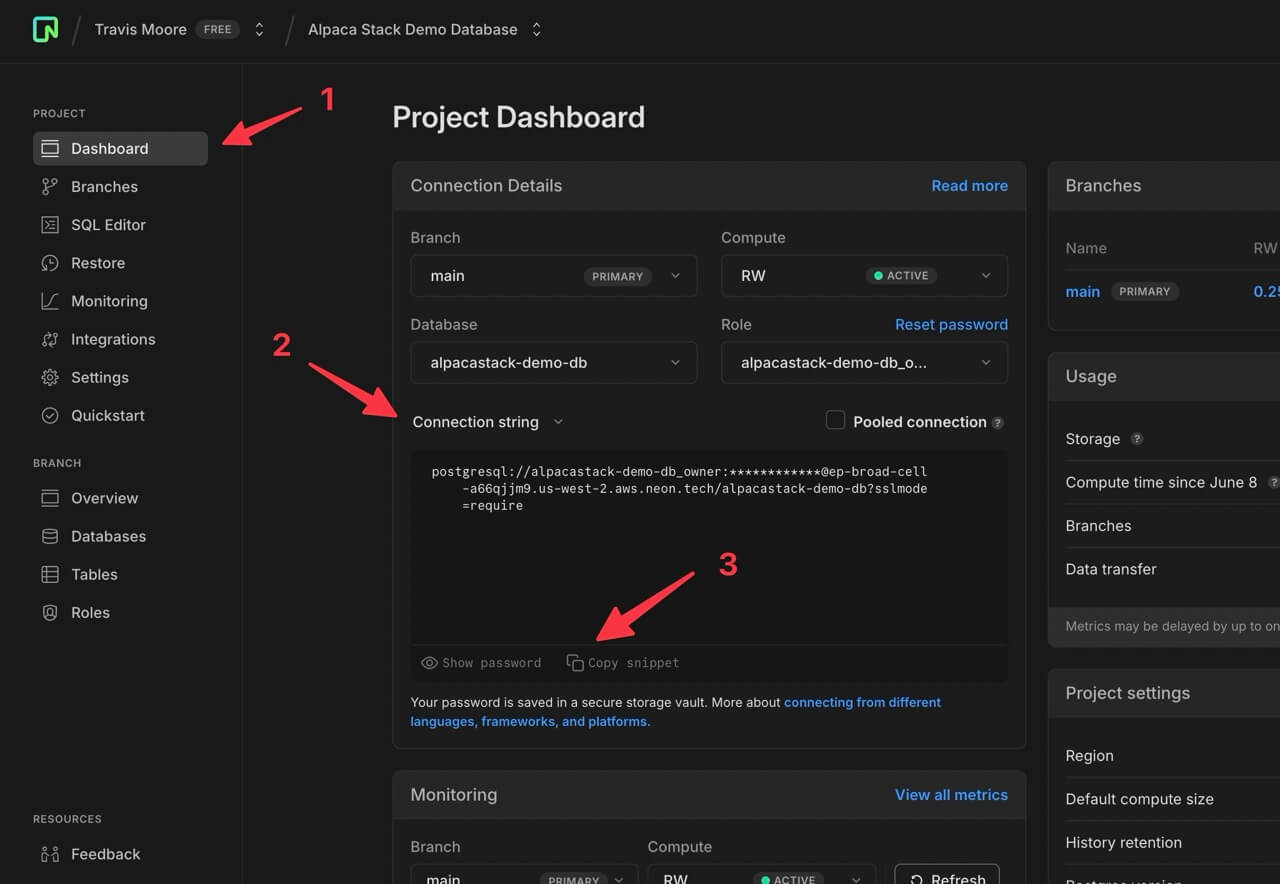Click the Pooled connection help icon

[x=998, y=423]
